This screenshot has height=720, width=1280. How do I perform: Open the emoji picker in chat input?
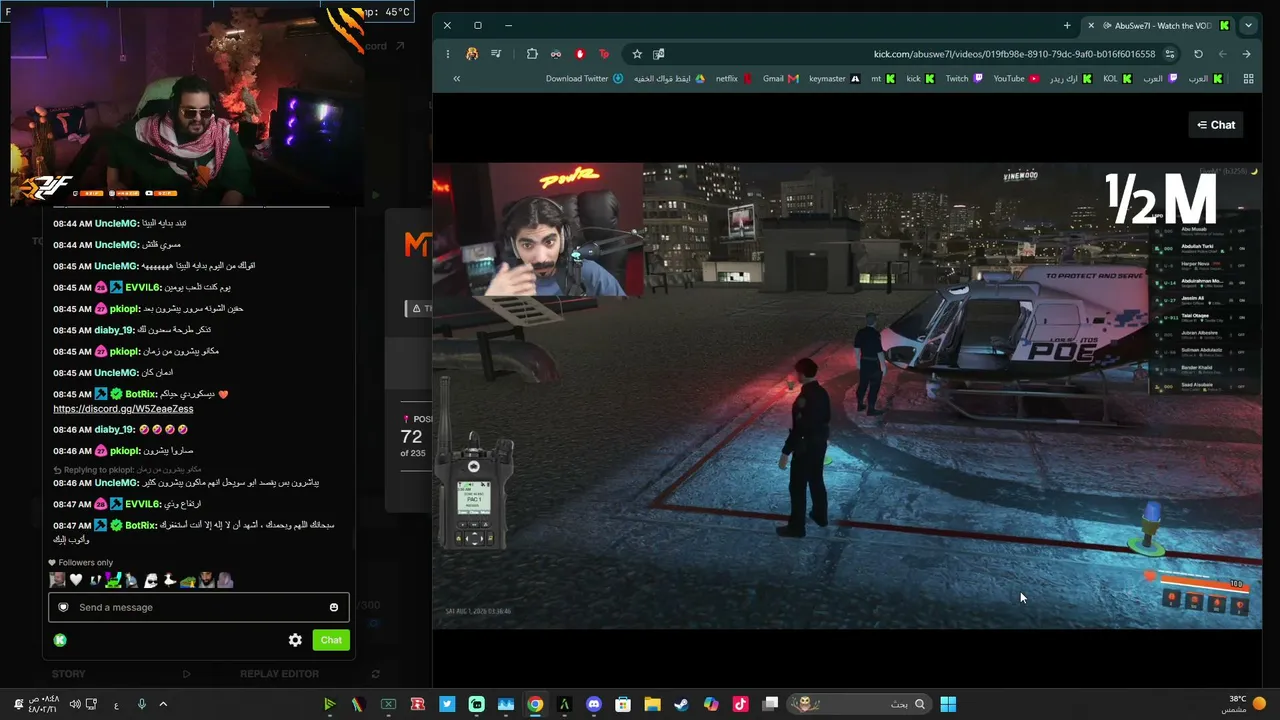pyautogui.click(x=334, y=607)
